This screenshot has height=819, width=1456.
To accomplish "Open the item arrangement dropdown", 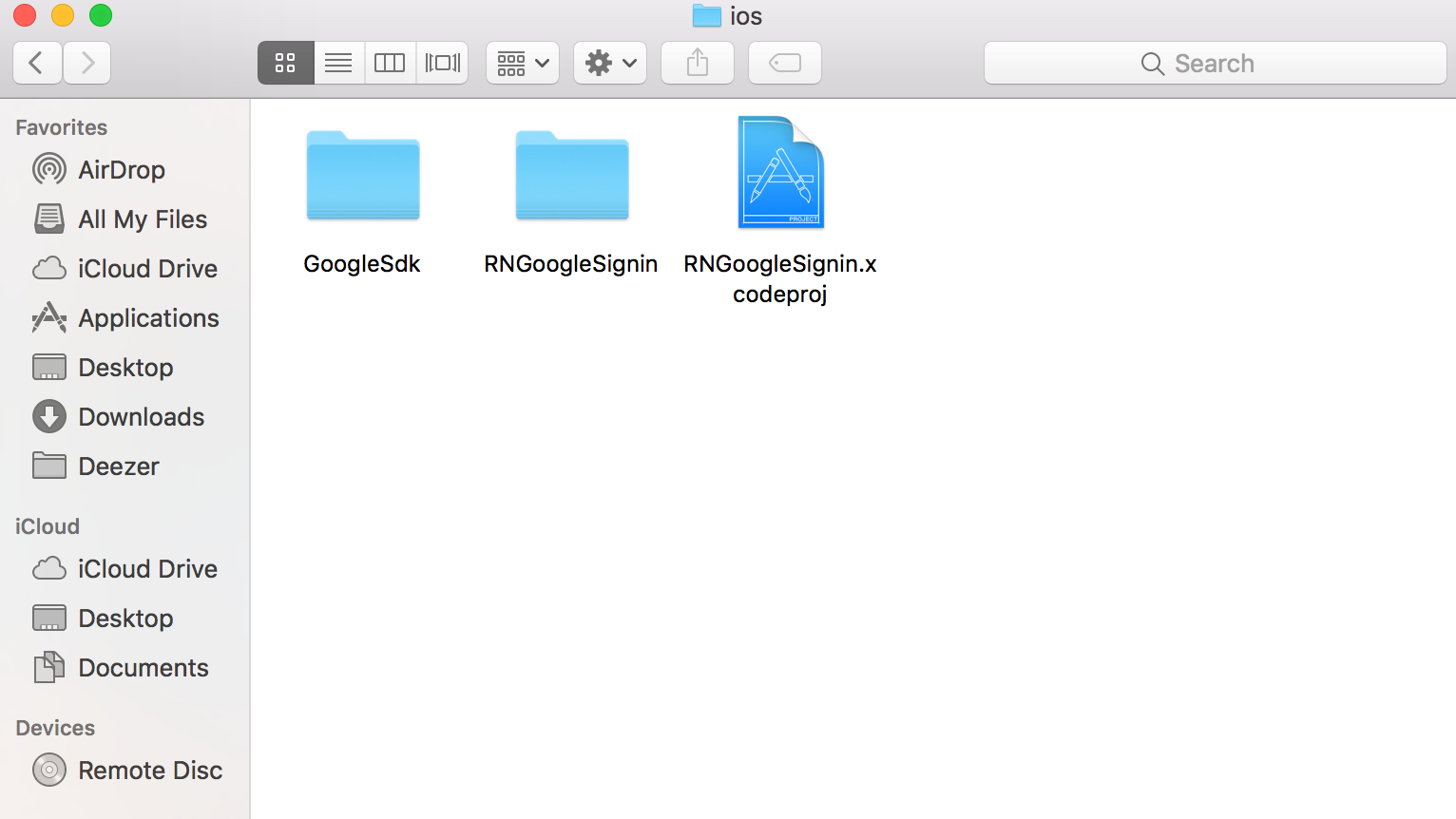I will [523, 63].
